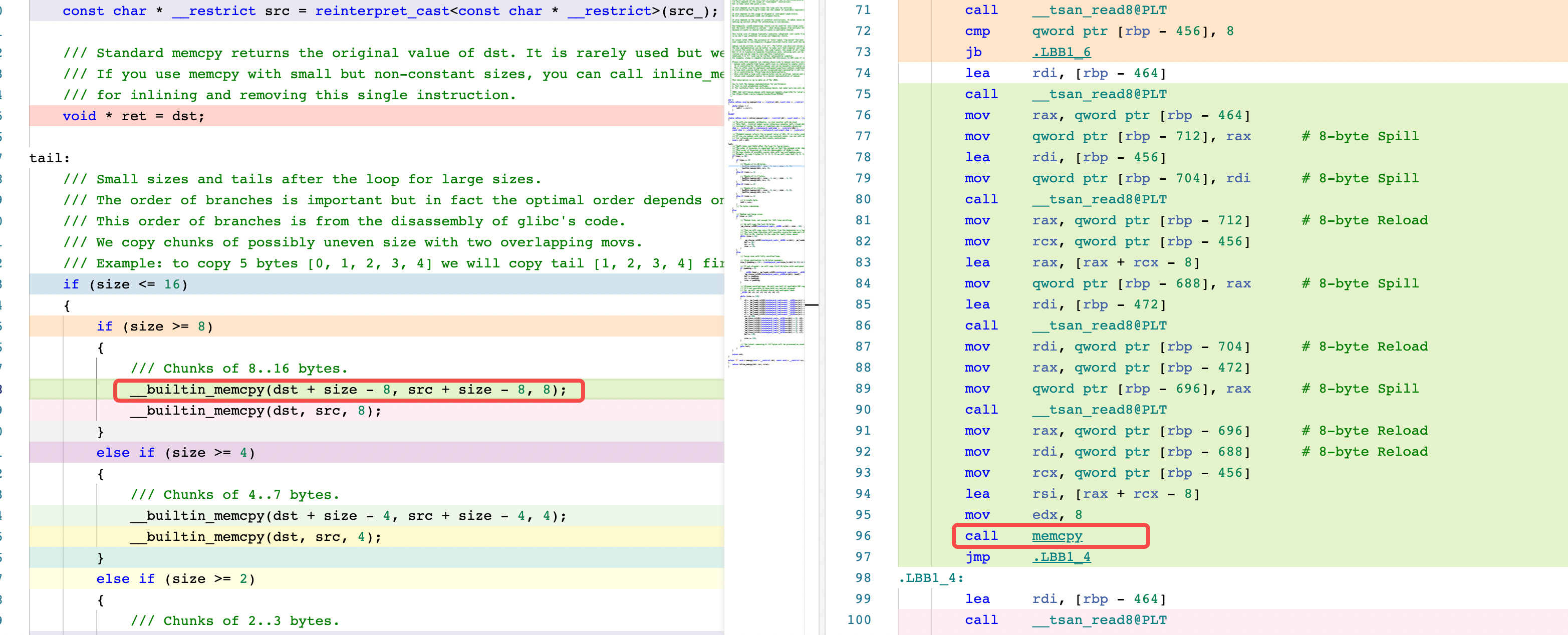Select assembly line number 71

(x=863, y=11)
